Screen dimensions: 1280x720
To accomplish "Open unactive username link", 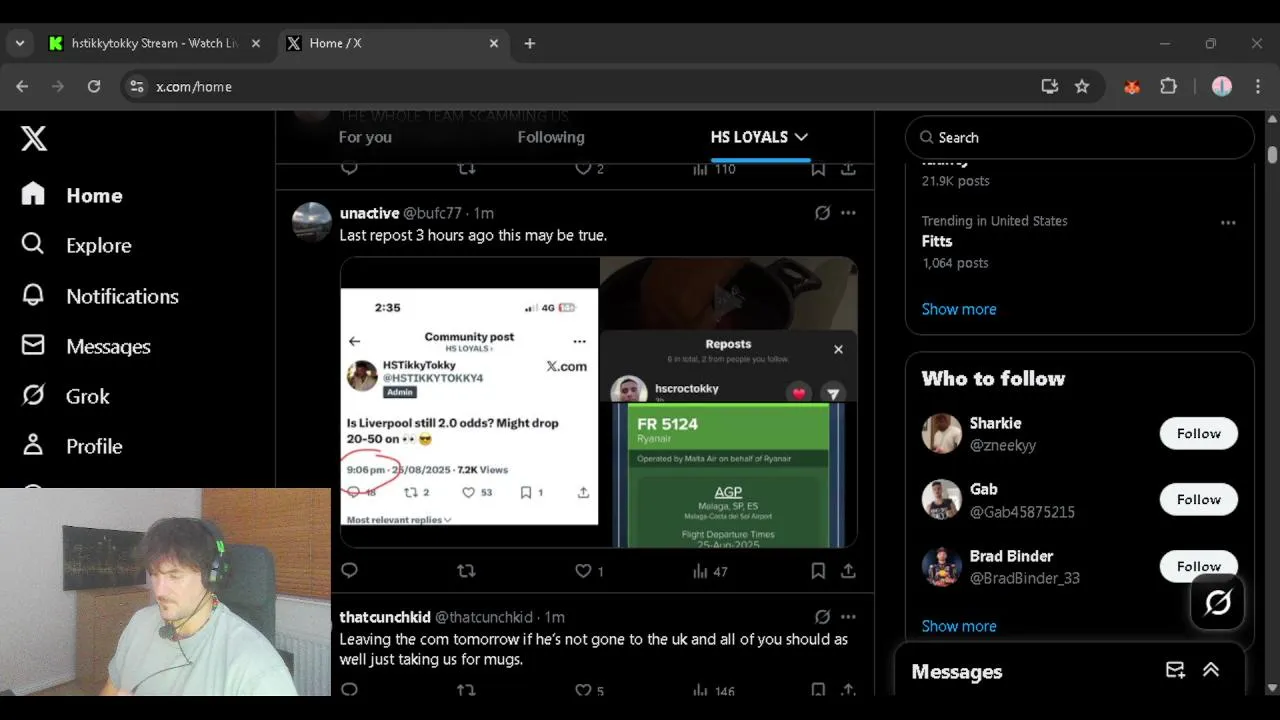I will click(x=369, y=213).
